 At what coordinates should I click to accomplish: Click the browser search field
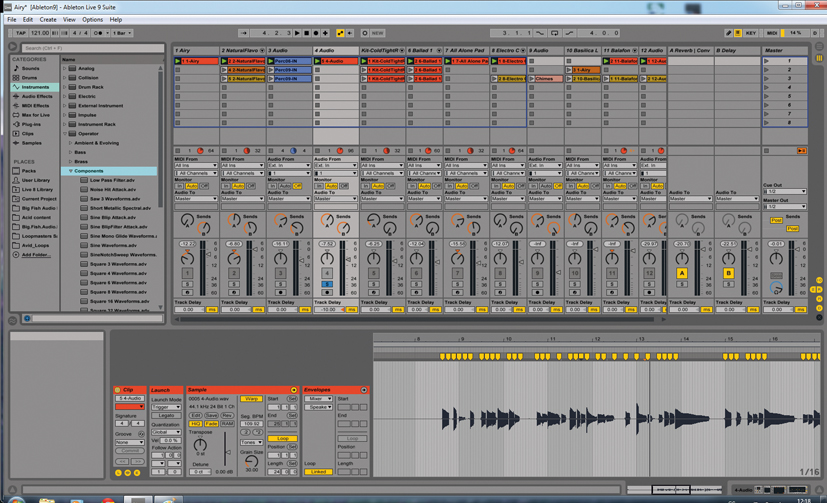coord(93,48)
